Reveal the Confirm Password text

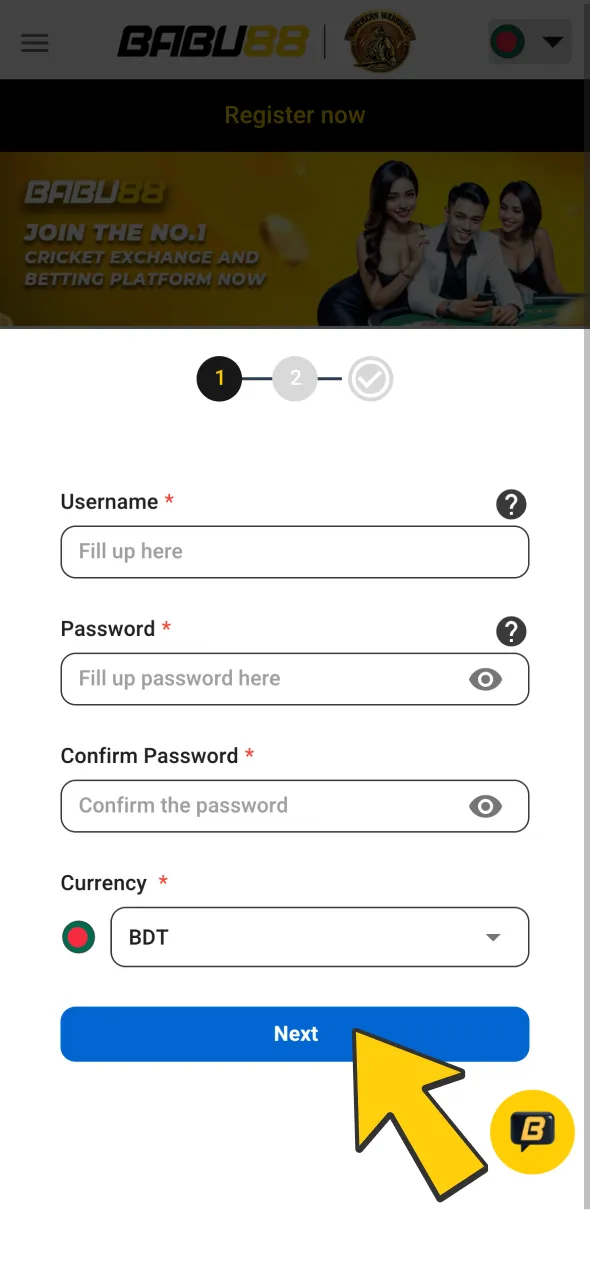[x=486, y=806]
